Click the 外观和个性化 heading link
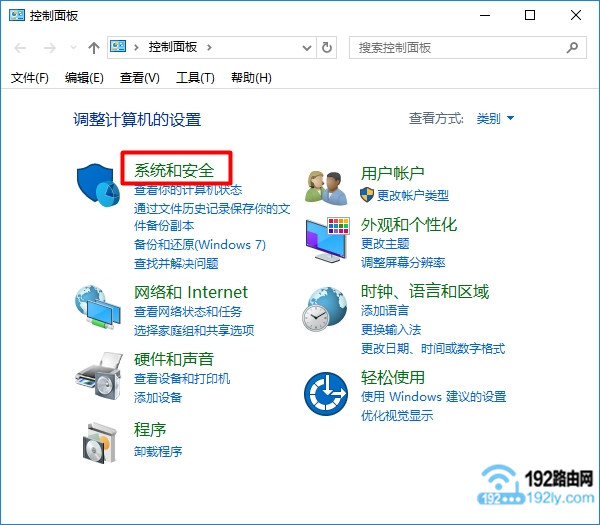This screenshot has width=600, height=525. (409, 225)
